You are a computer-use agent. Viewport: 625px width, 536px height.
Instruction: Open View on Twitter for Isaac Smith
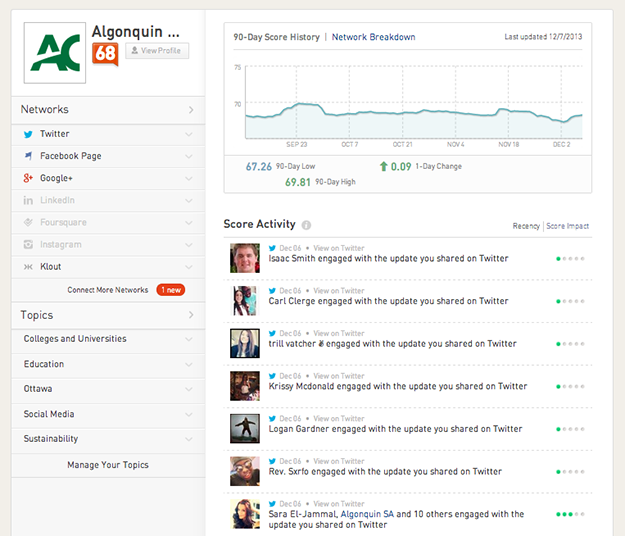tap(338, 248)
